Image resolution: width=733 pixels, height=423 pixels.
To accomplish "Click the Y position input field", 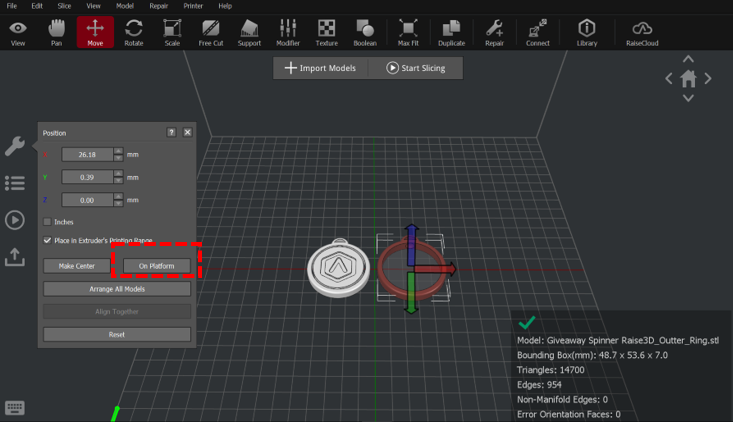I will click(x=87, y=178).
